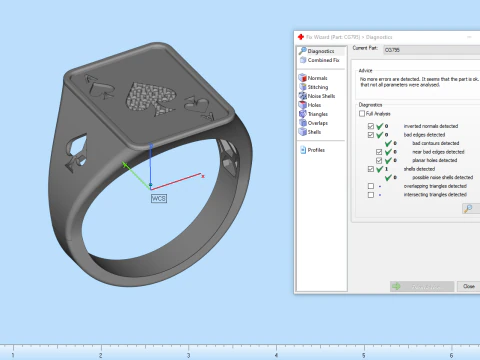Enable intersecting triangles detected checkbox

click(371, 195)
